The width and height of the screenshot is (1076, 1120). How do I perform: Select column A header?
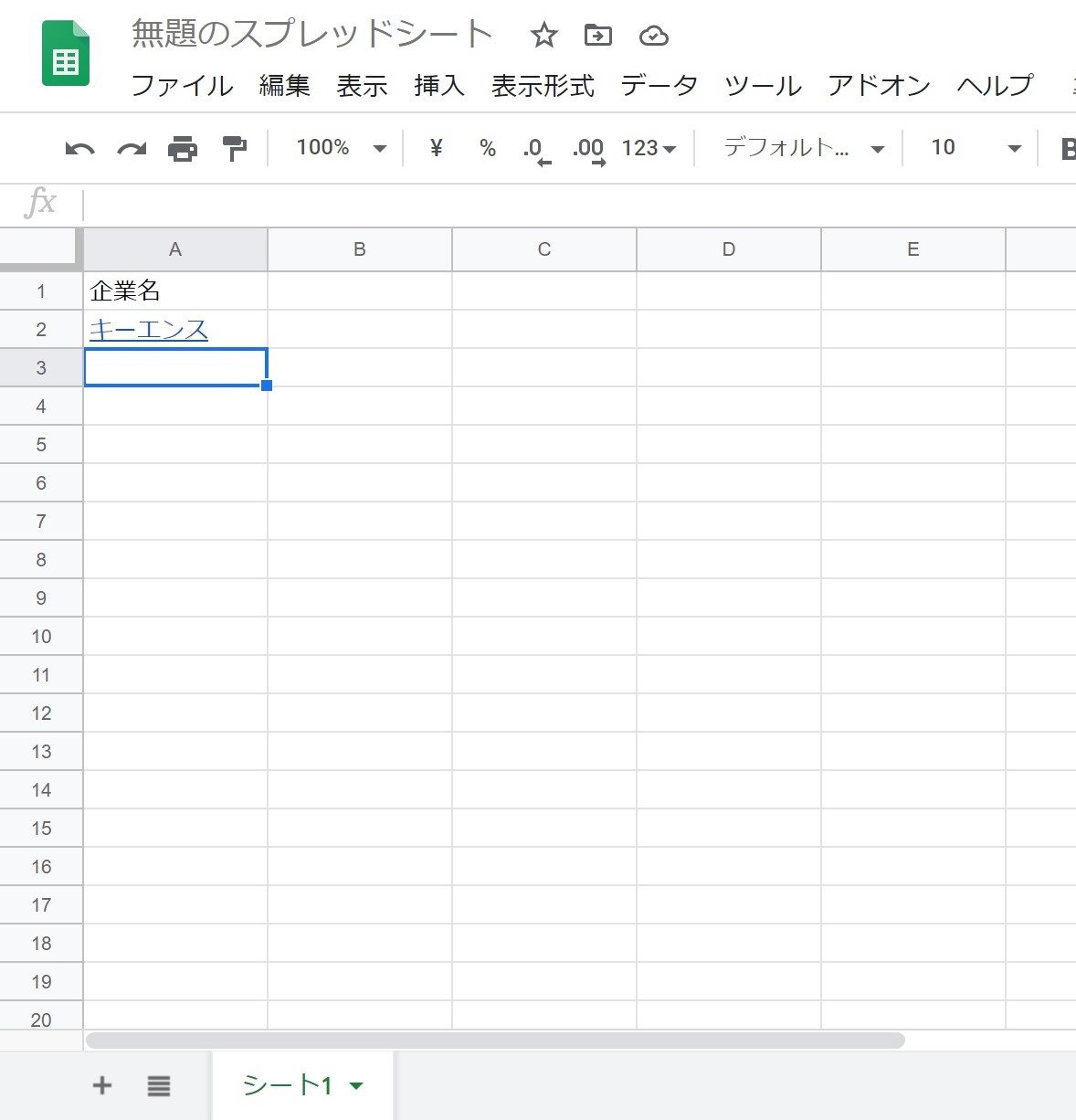pos(175,249)
